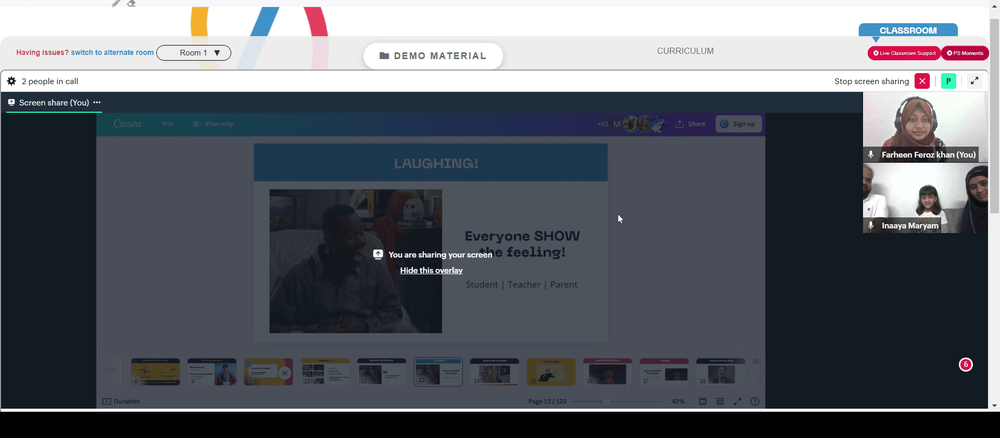Select slide thumbnail 8
The width and height of the screenshot is (1000, 438).
click(155, 372)
